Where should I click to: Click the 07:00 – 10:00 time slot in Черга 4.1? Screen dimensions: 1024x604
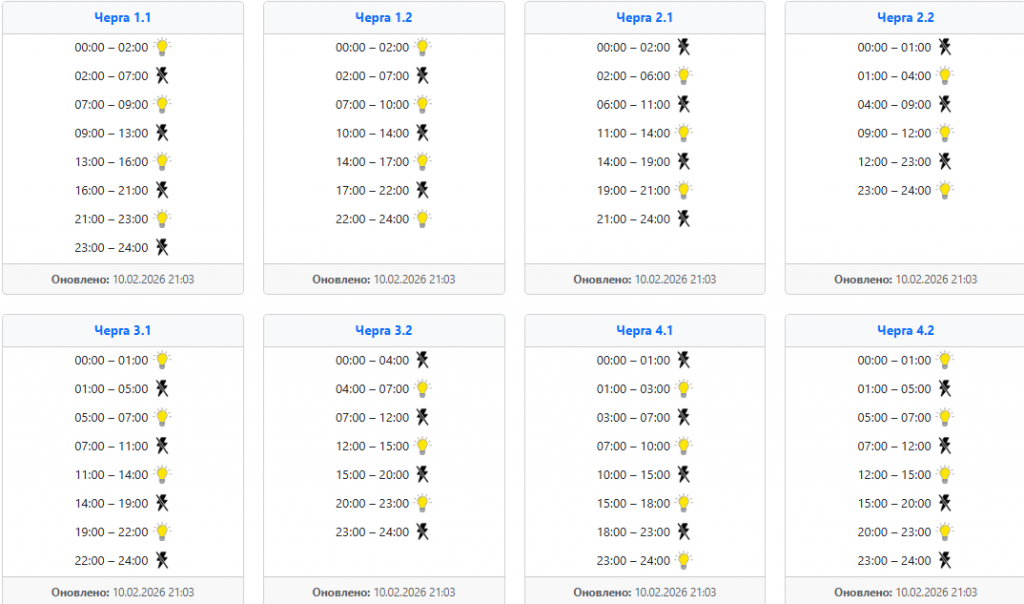coord(634,446)
